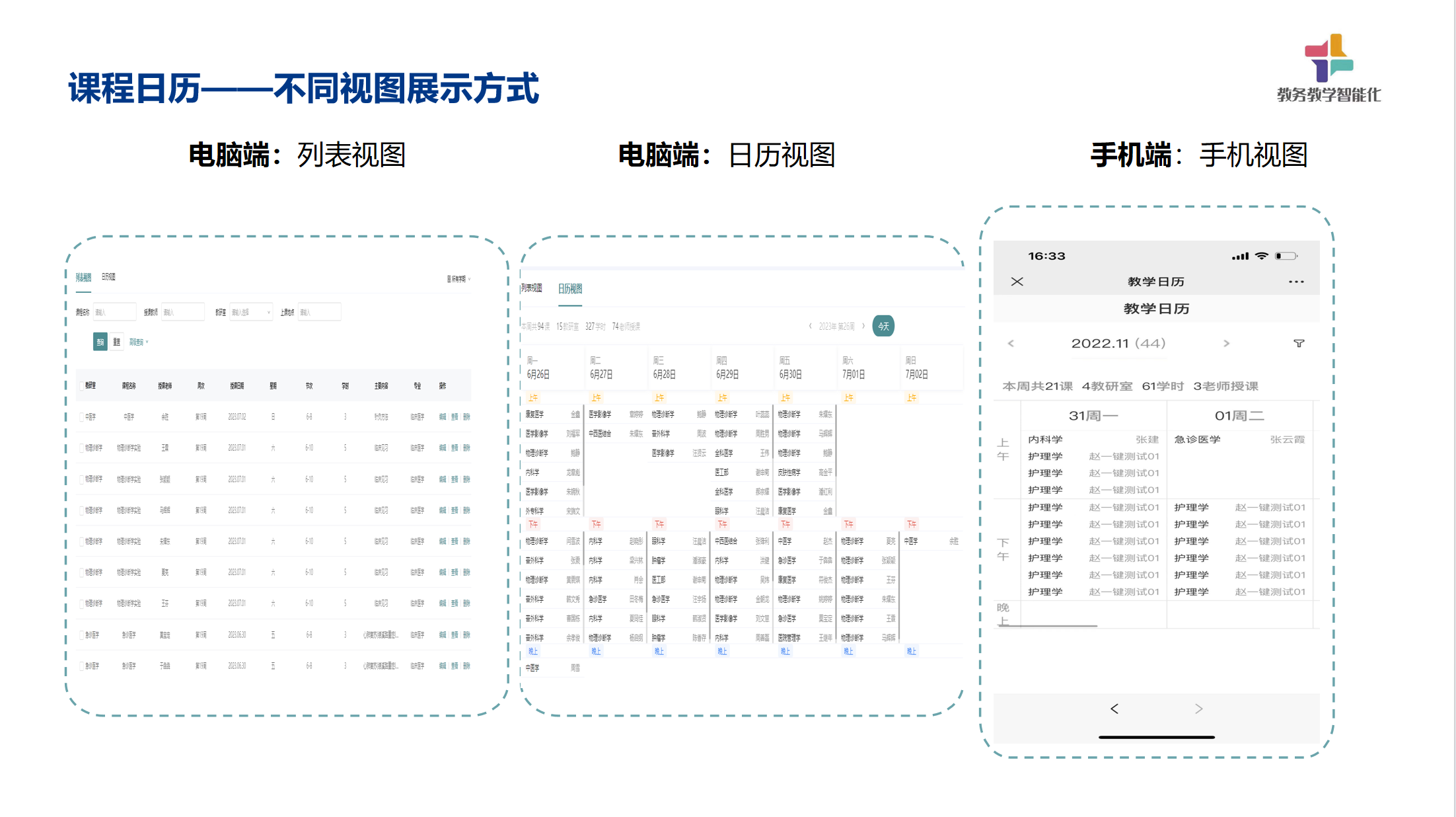1456x817 pixels.
Task: Switch to 列表视图 tab in calendar view panel
Action: point(531,288)
